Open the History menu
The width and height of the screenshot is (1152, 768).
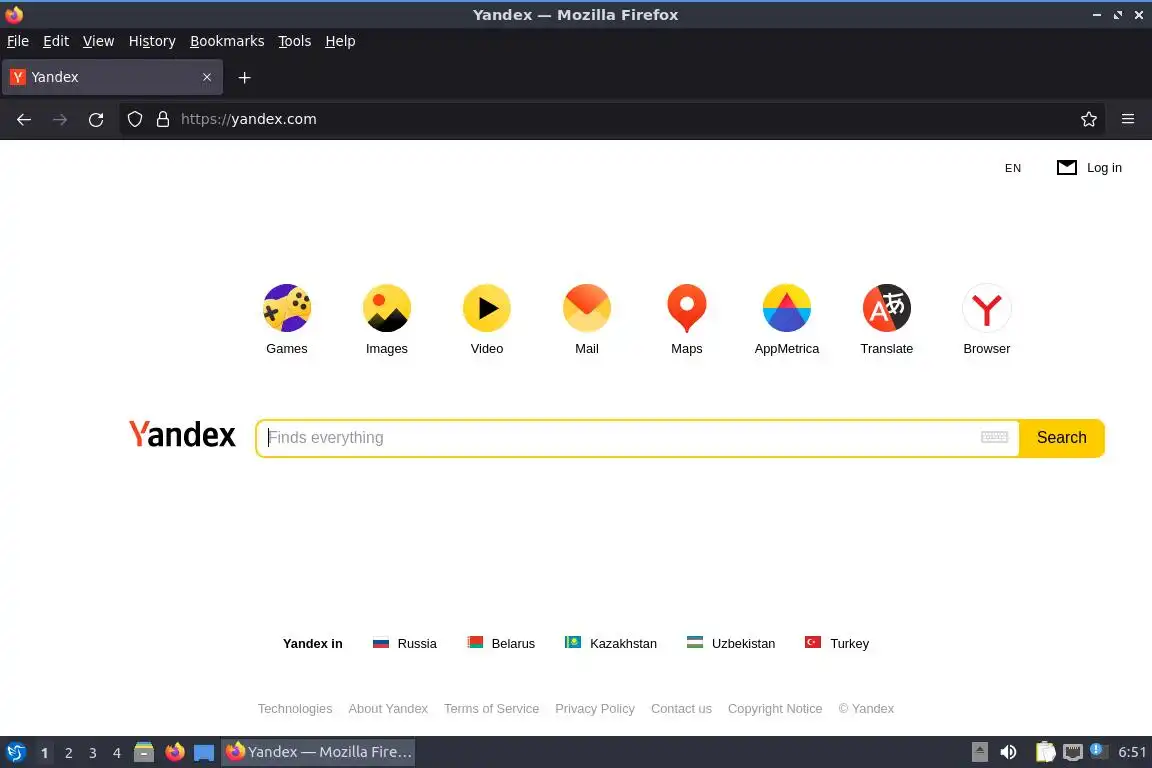click(152, 41)
